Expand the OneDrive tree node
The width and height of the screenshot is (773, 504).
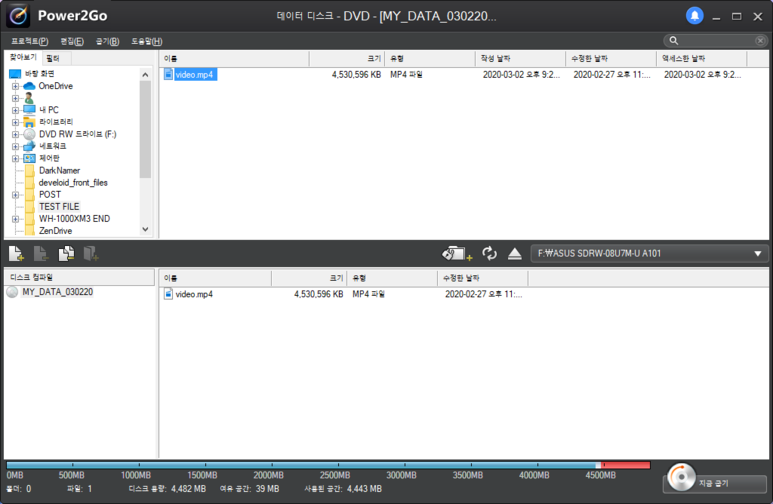click(15, 86)
